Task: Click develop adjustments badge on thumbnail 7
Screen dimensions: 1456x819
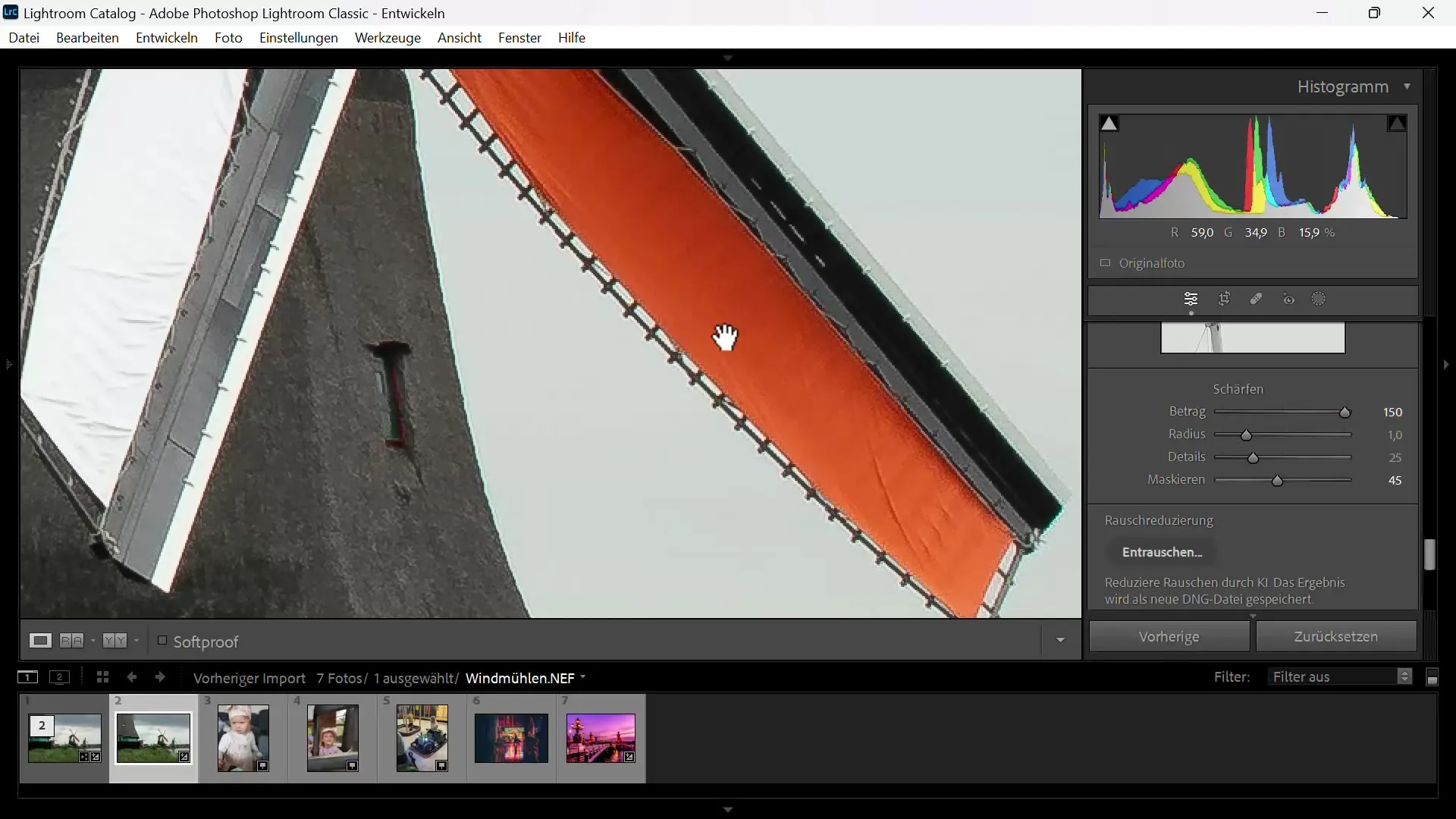Action: tap(630, 757)
